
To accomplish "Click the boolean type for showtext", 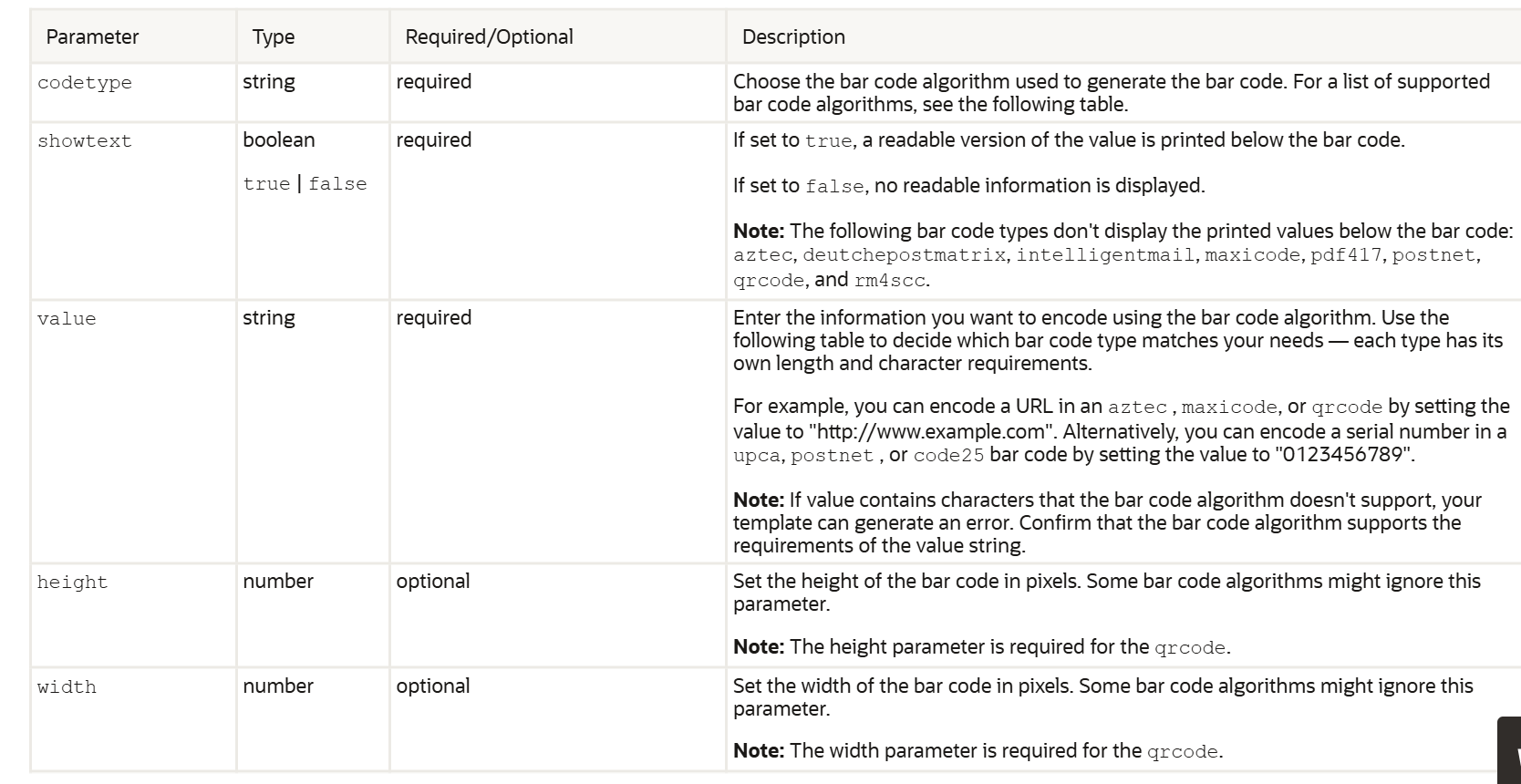I will [x=279, y=140].
